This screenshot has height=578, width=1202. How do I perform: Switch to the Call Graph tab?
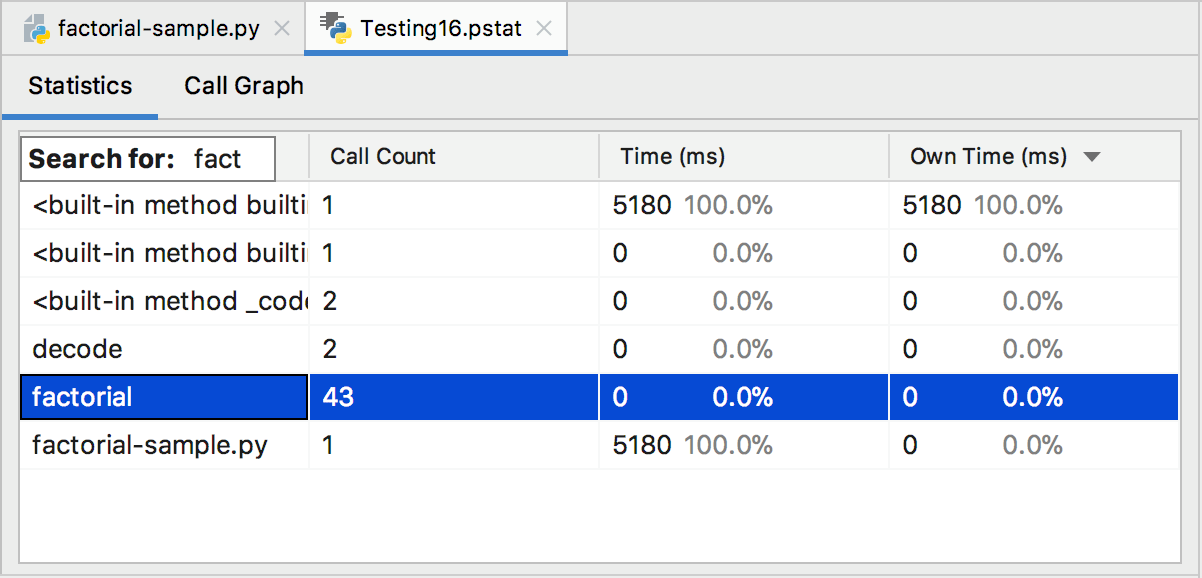(x=244, y=86)
